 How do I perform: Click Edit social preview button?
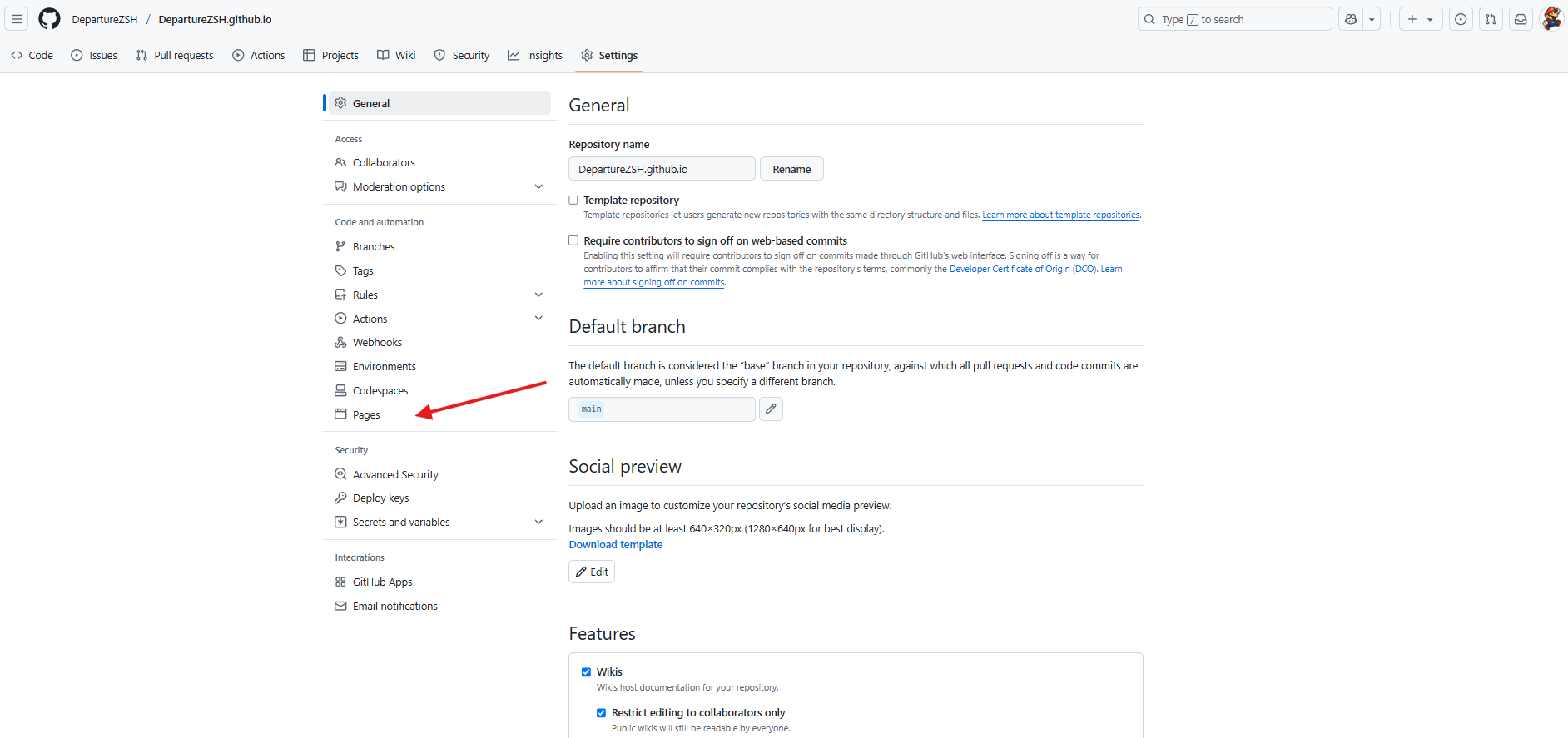click(x=592, y=572)
